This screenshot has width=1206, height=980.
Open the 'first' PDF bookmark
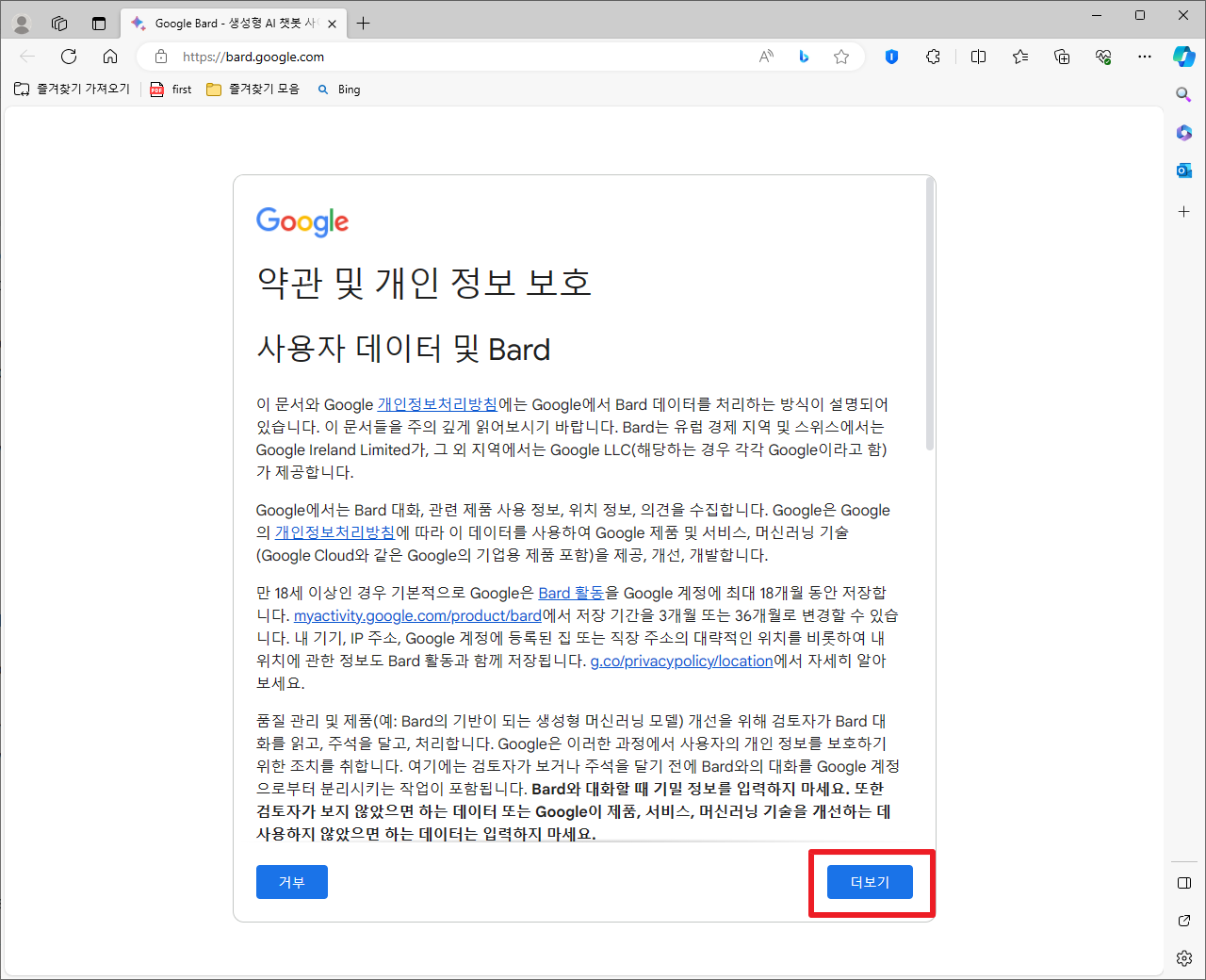(x=171, y=89)
